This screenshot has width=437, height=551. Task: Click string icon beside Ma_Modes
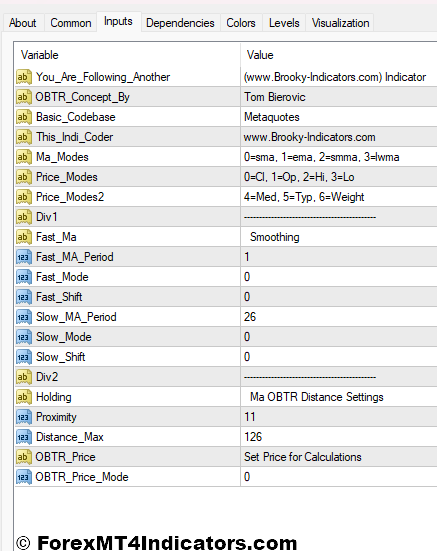(24, 157)
